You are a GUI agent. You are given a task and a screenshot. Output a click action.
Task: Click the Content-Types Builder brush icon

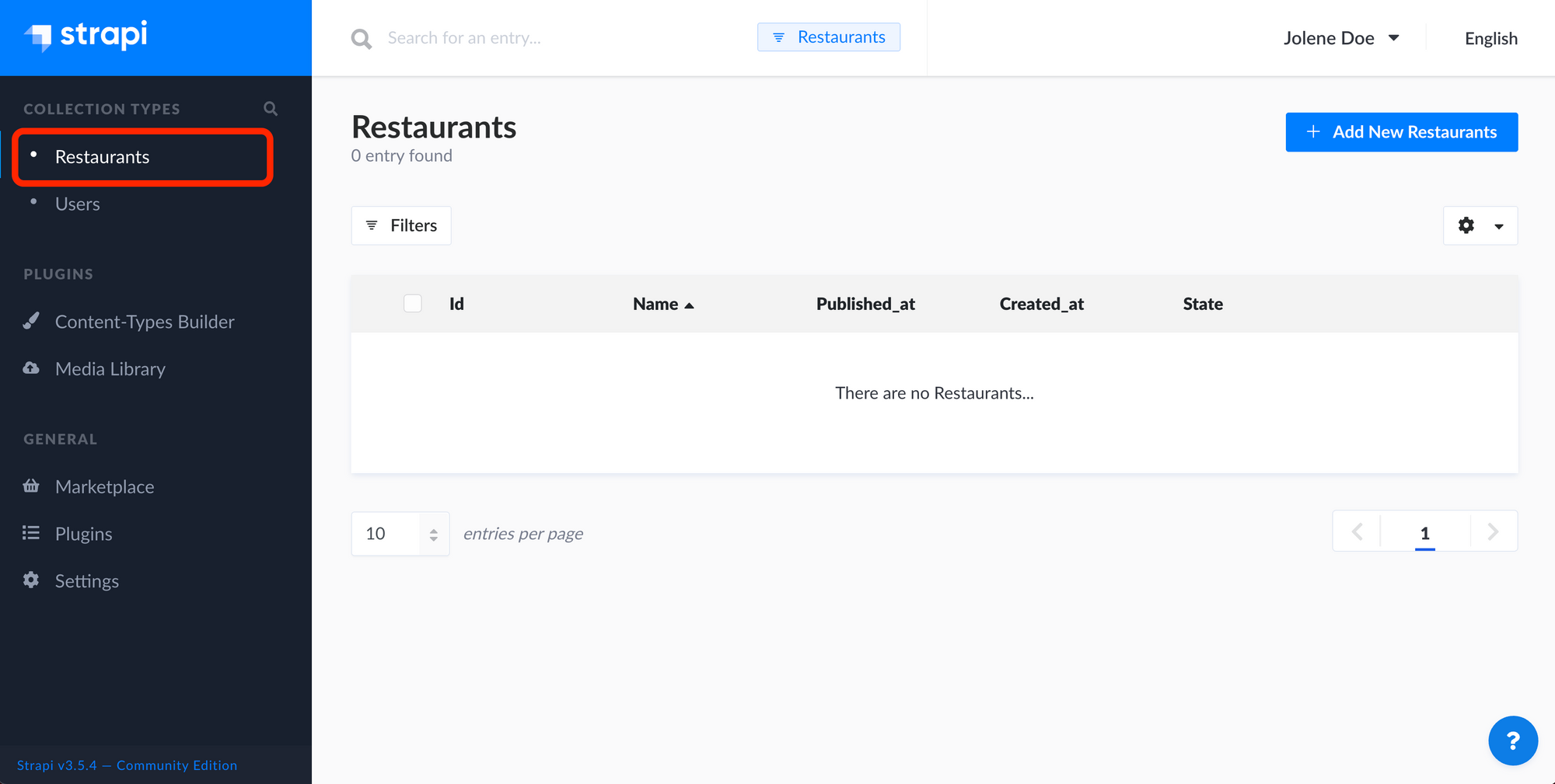pos(31,321)
